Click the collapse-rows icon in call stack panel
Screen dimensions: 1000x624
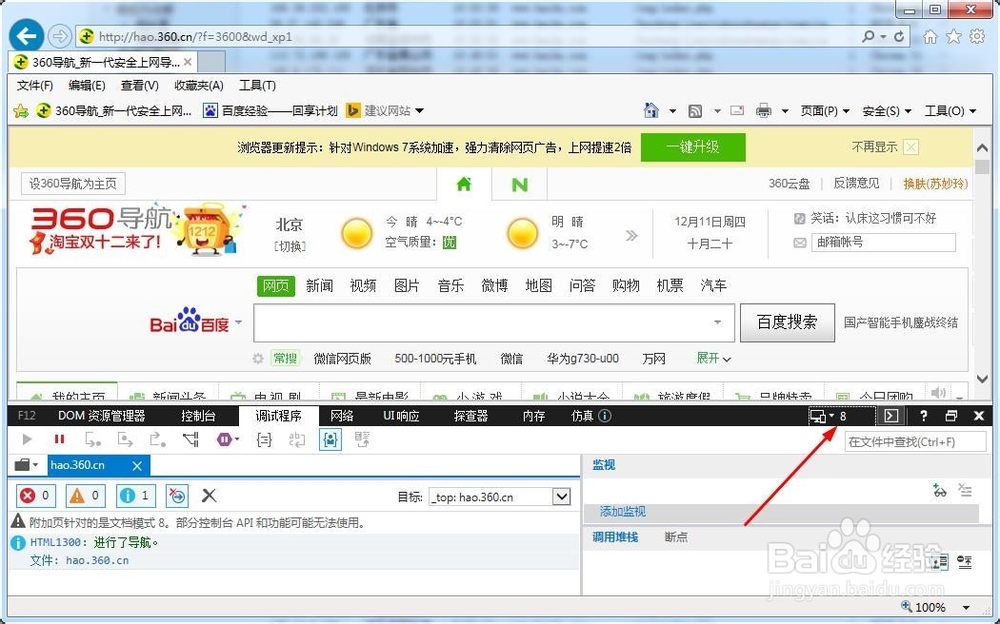(x=965, y=561)
